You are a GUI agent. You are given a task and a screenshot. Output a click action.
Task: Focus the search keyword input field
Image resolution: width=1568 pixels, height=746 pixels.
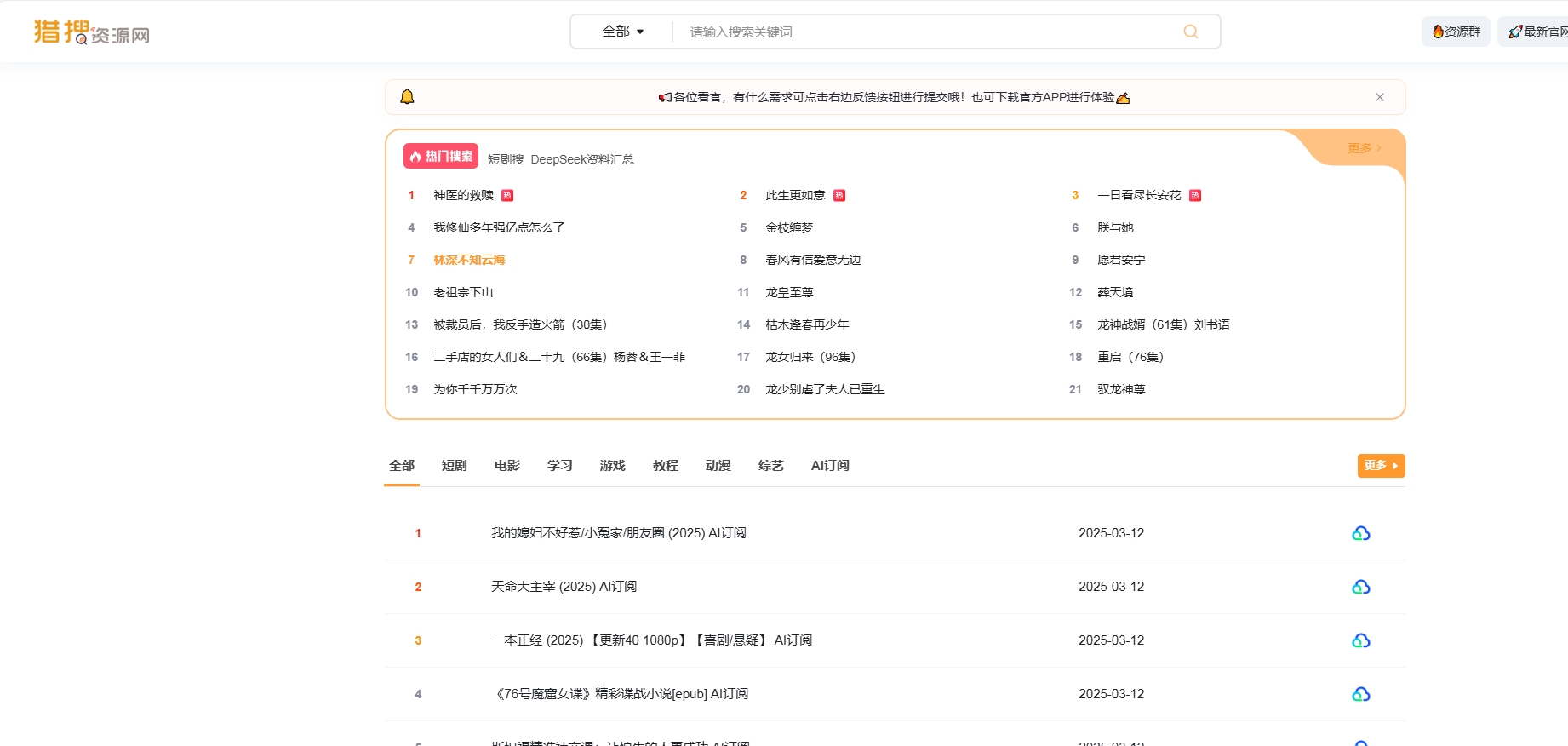[x=928, y=32]
